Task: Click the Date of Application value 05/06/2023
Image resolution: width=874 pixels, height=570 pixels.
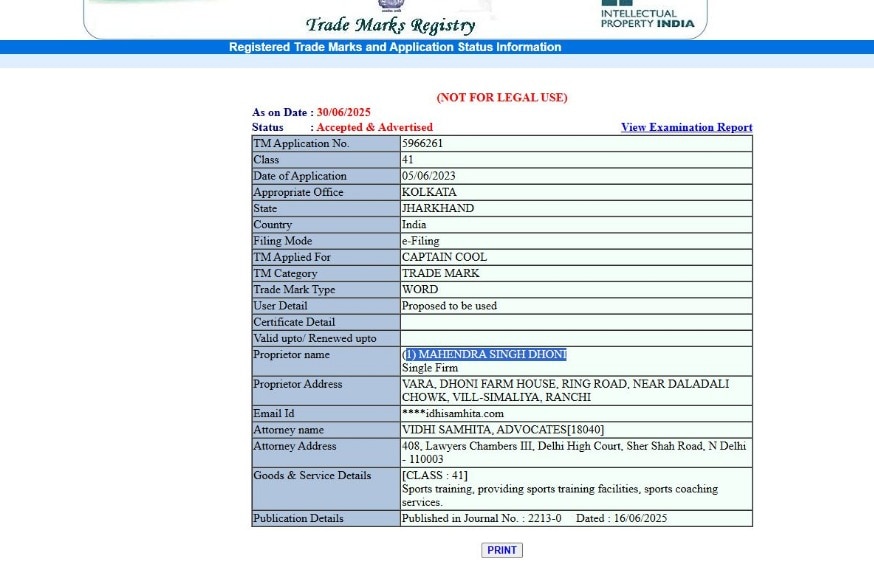Action: (429, 176)
